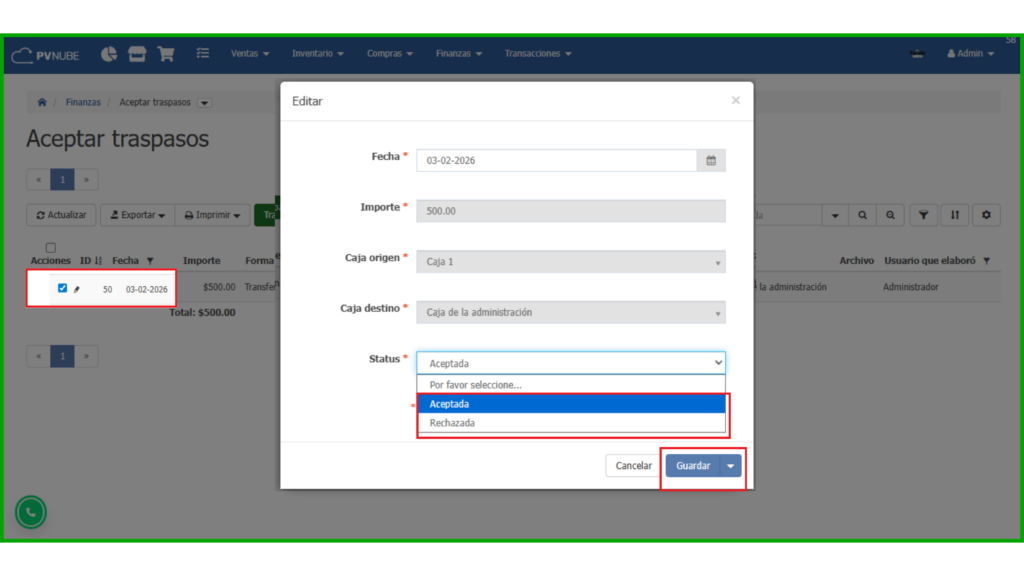This screenshot has width=1024, height=576.
Task: Click the green WhatsApp phone icon
Action: 31,512
